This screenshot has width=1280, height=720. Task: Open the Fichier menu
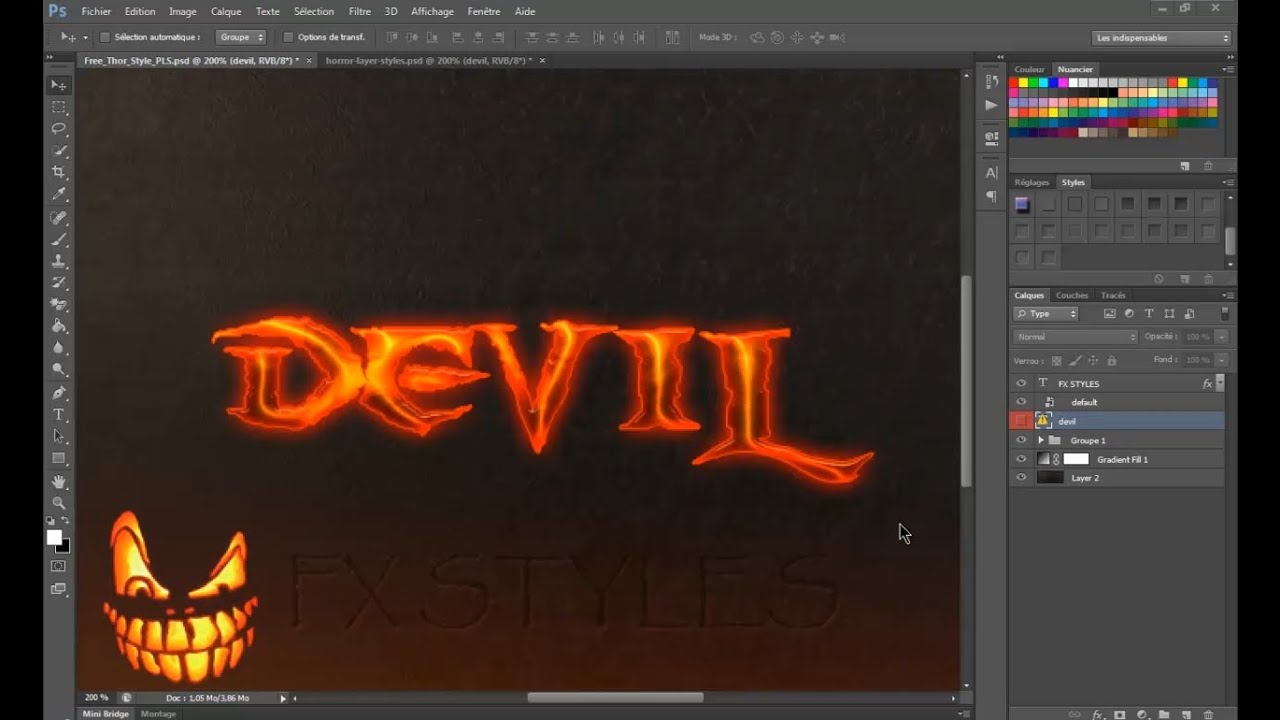click(96, 11)
